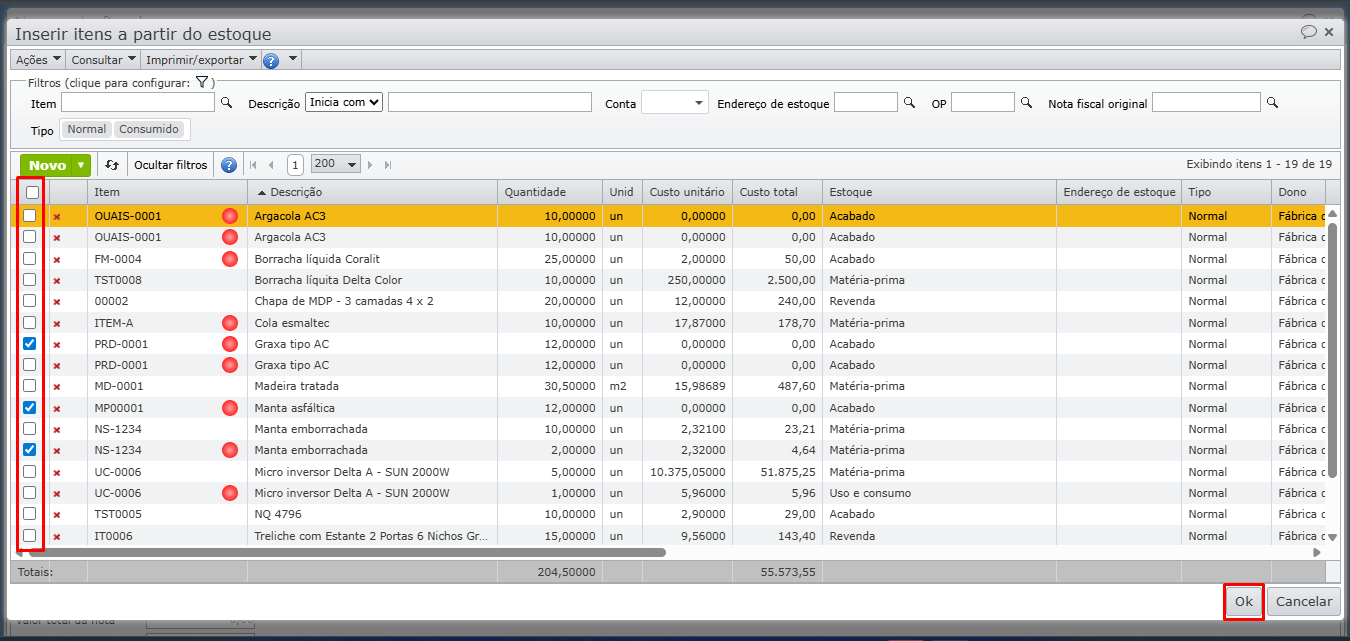Click the Cancelar button
Screen dimensions: 1350x641
(x=1303, y=601)
